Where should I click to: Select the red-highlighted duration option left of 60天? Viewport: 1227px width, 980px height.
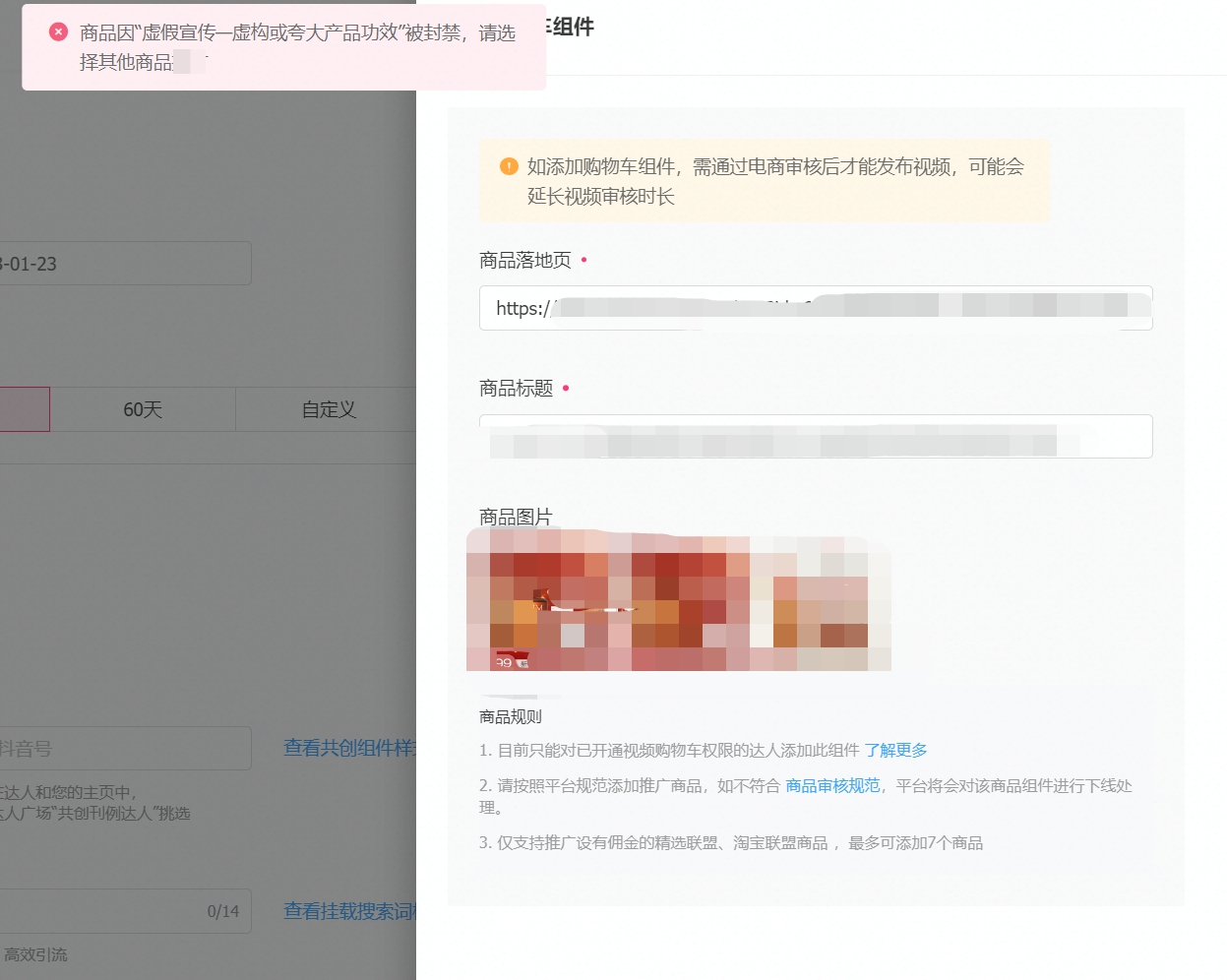pos(25,409)
